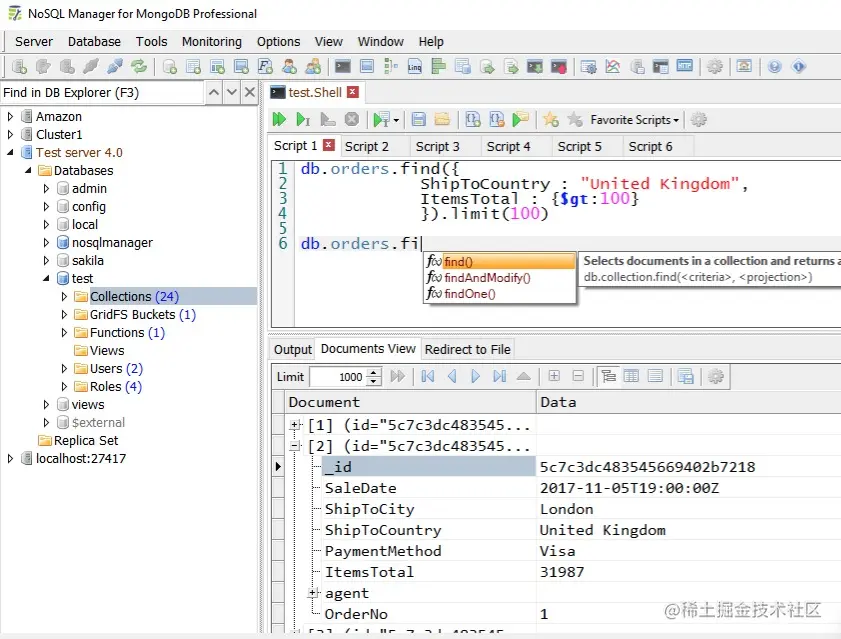
Task: Go to first page of documents
Action: click(427, 376)
